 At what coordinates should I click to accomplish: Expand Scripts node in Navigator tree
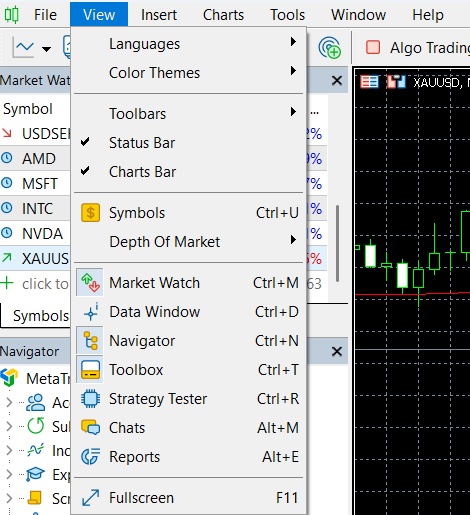[9, 498]
